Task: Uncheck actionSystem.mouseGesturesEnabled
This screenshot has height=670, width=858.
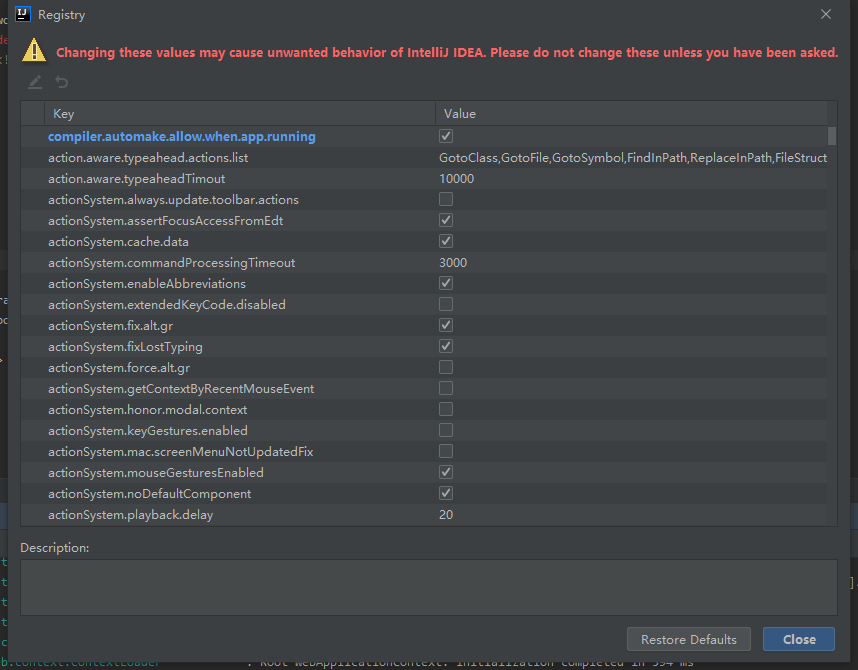Action: pyautogui.click(x=446, y=472)
